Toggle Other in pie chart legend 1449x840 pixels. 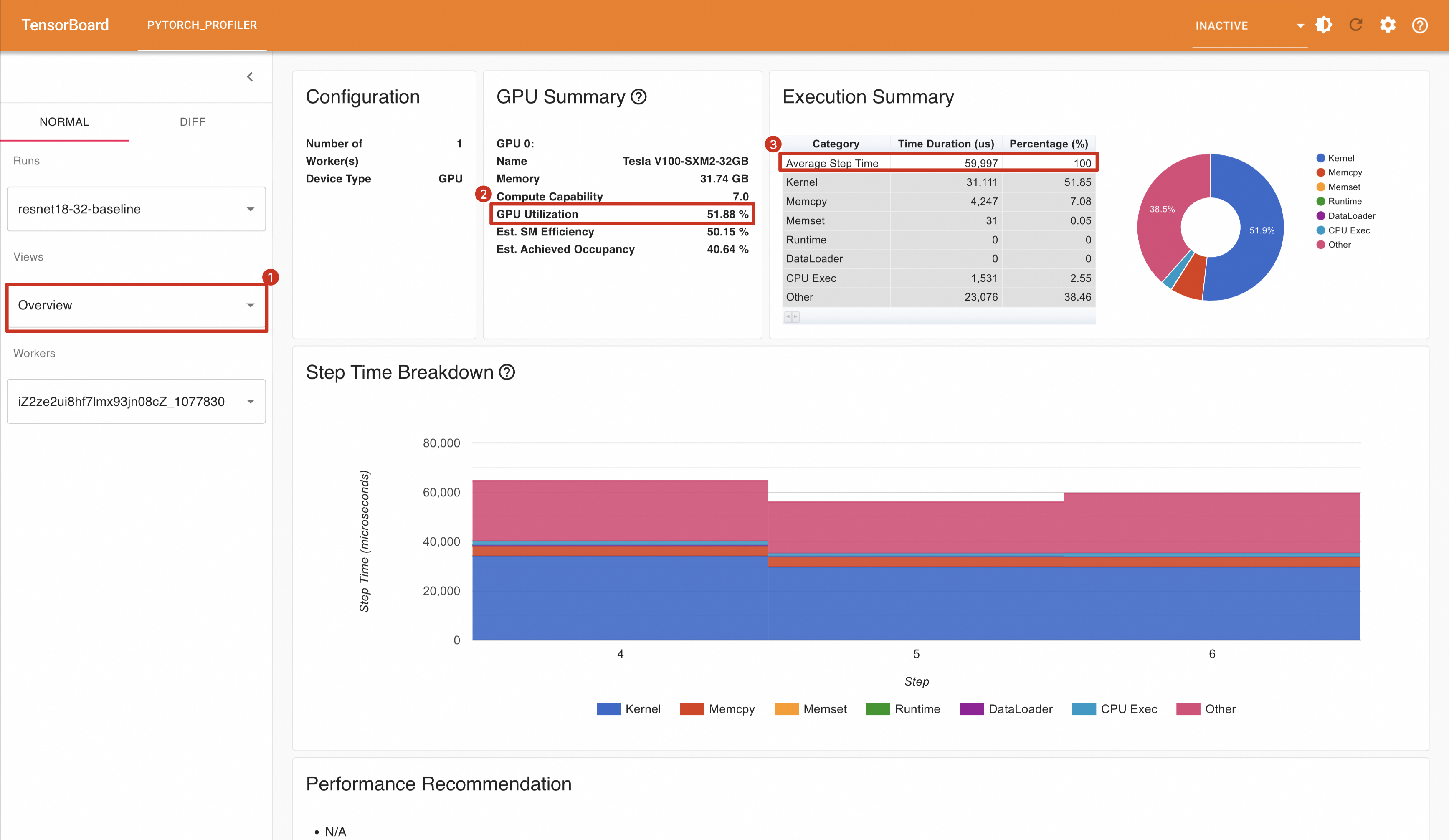pos(1333,244)
